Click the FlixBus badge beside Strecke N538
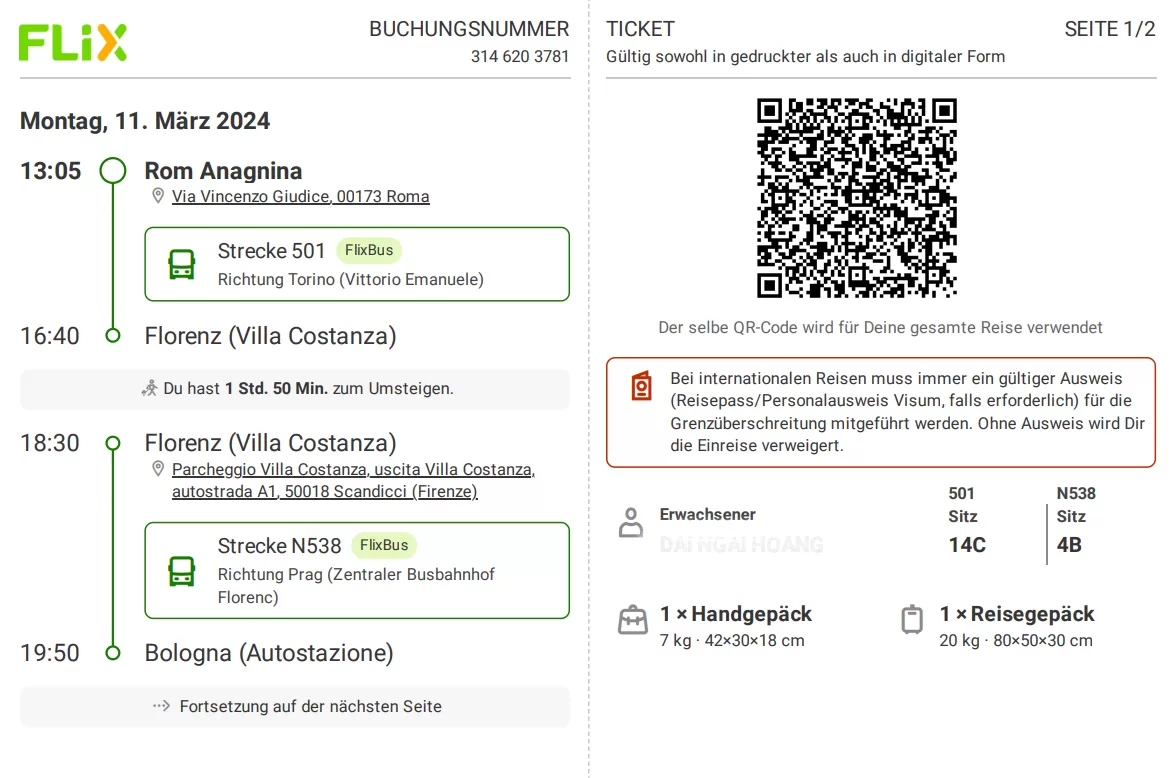 coord(384,545)
